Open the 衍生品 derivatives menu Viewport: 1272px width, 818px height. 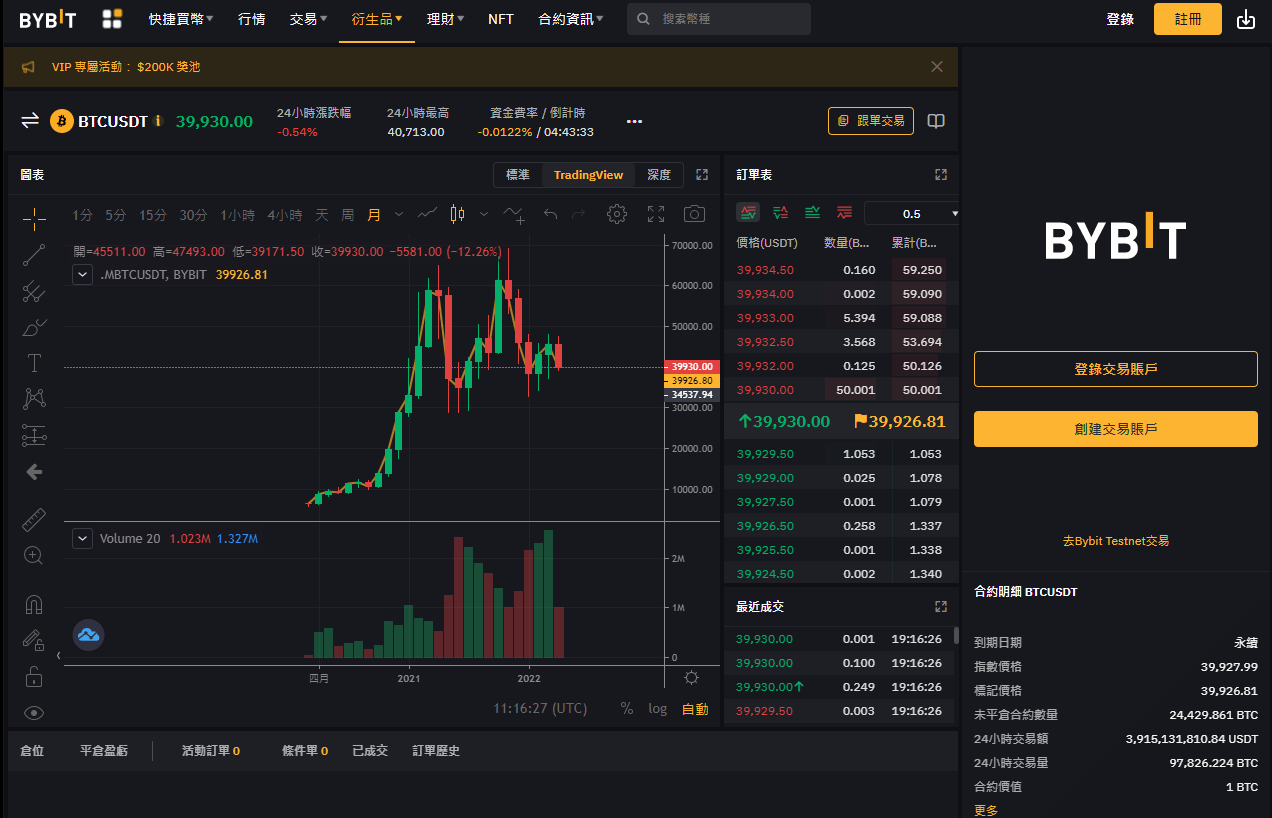coord(376,19)
